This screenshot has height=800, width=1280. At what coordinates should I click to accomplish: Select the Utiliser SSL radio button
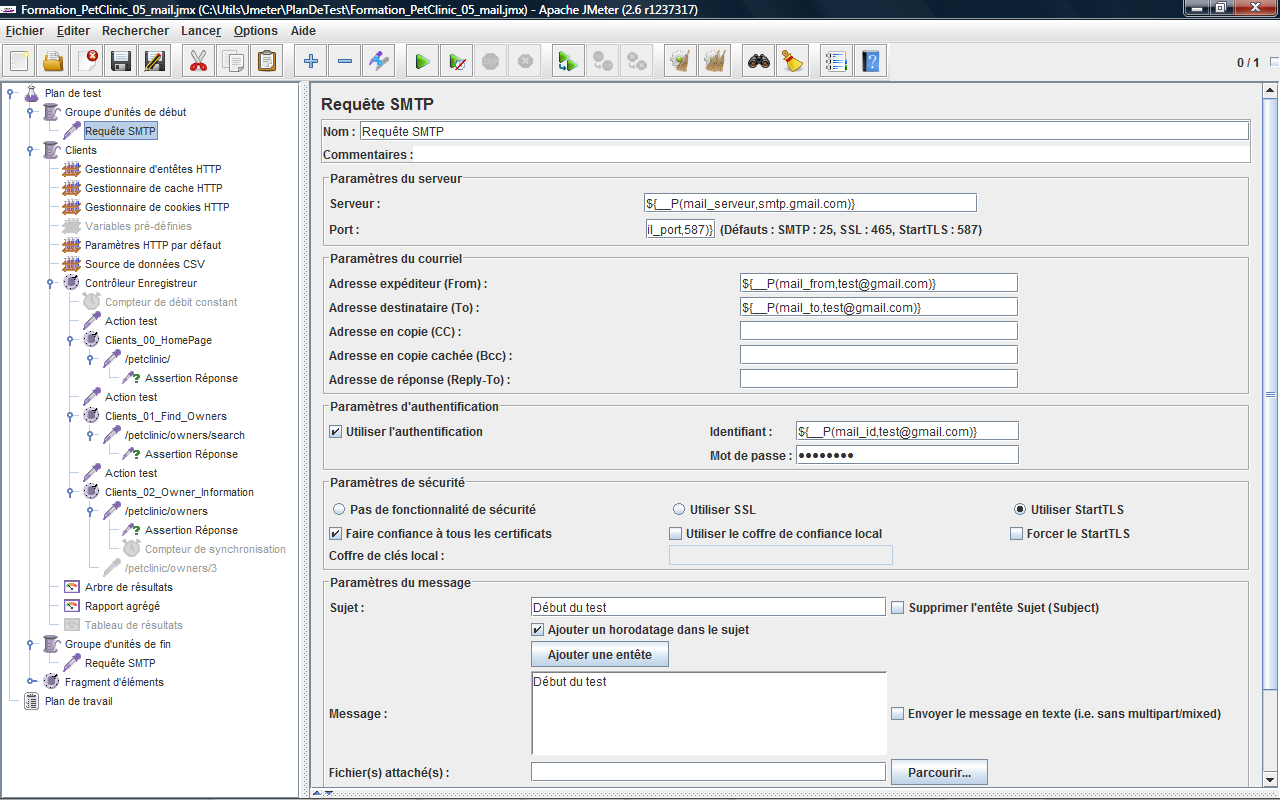point(679,510)
